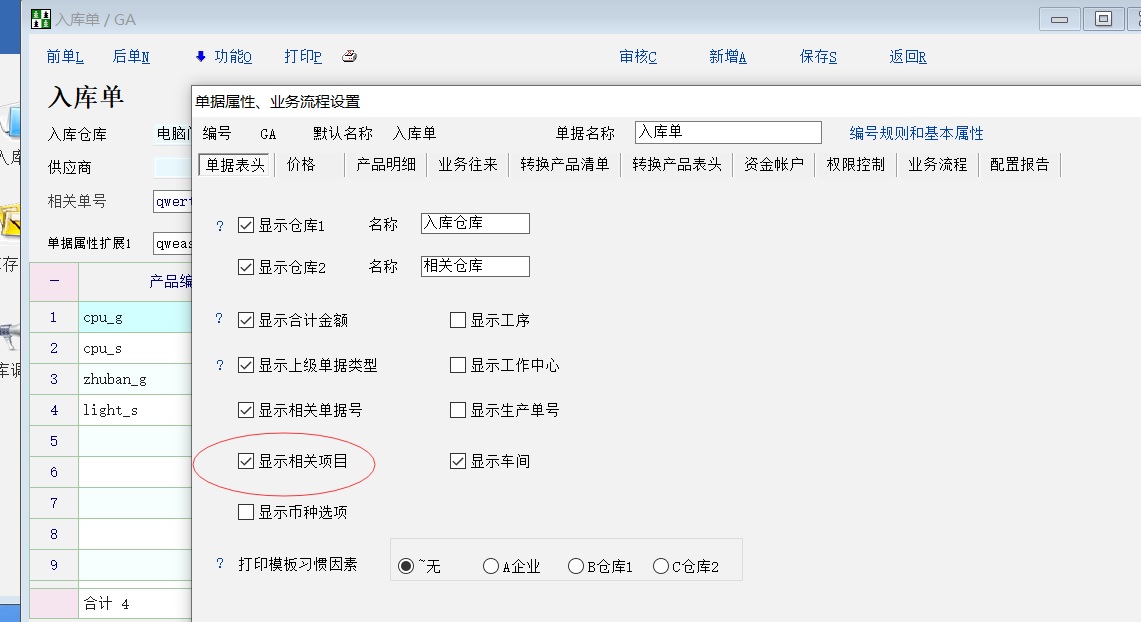Enable the 显示币种选项 checkbox
This screenshot has width=1141, height=622.
pos(246,513)
